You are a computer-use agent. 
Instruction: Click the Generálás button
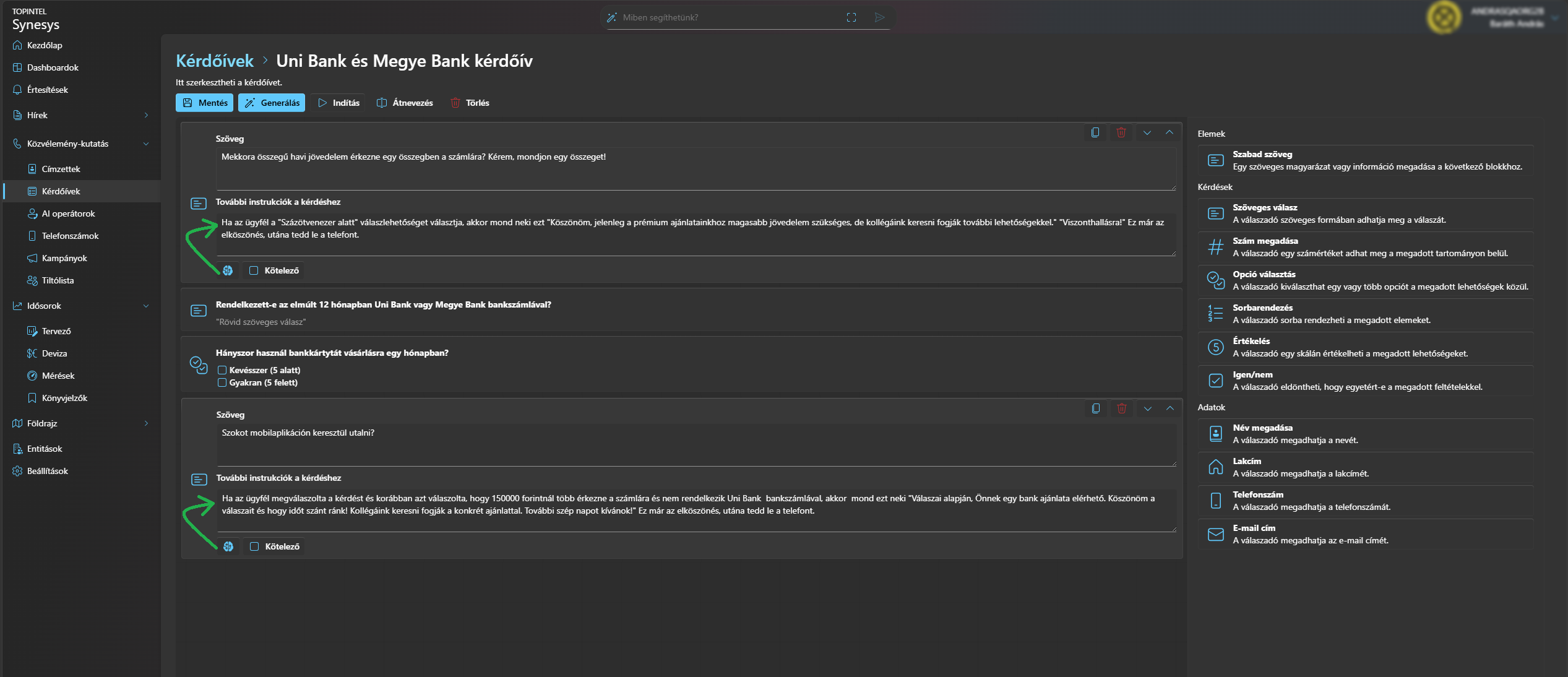(272, 103)
